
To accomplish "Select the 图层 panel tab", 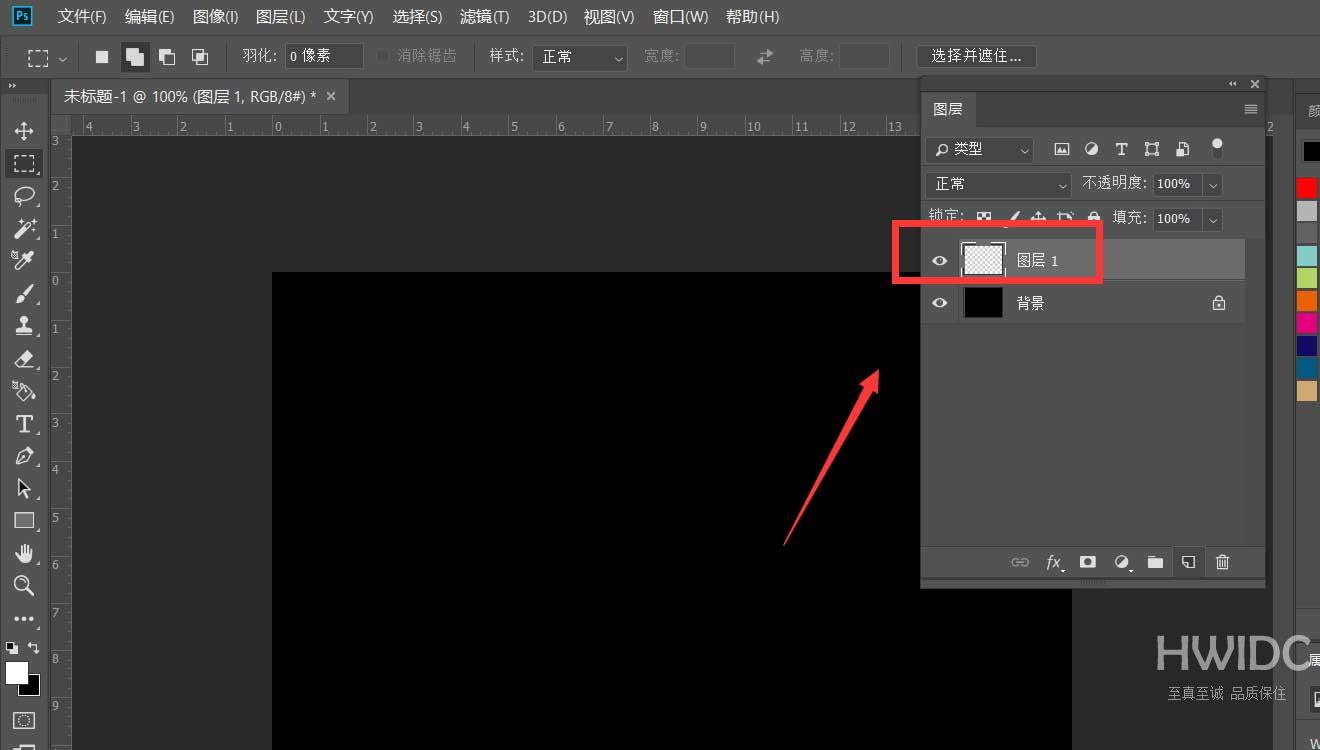I will coord(948,109).
